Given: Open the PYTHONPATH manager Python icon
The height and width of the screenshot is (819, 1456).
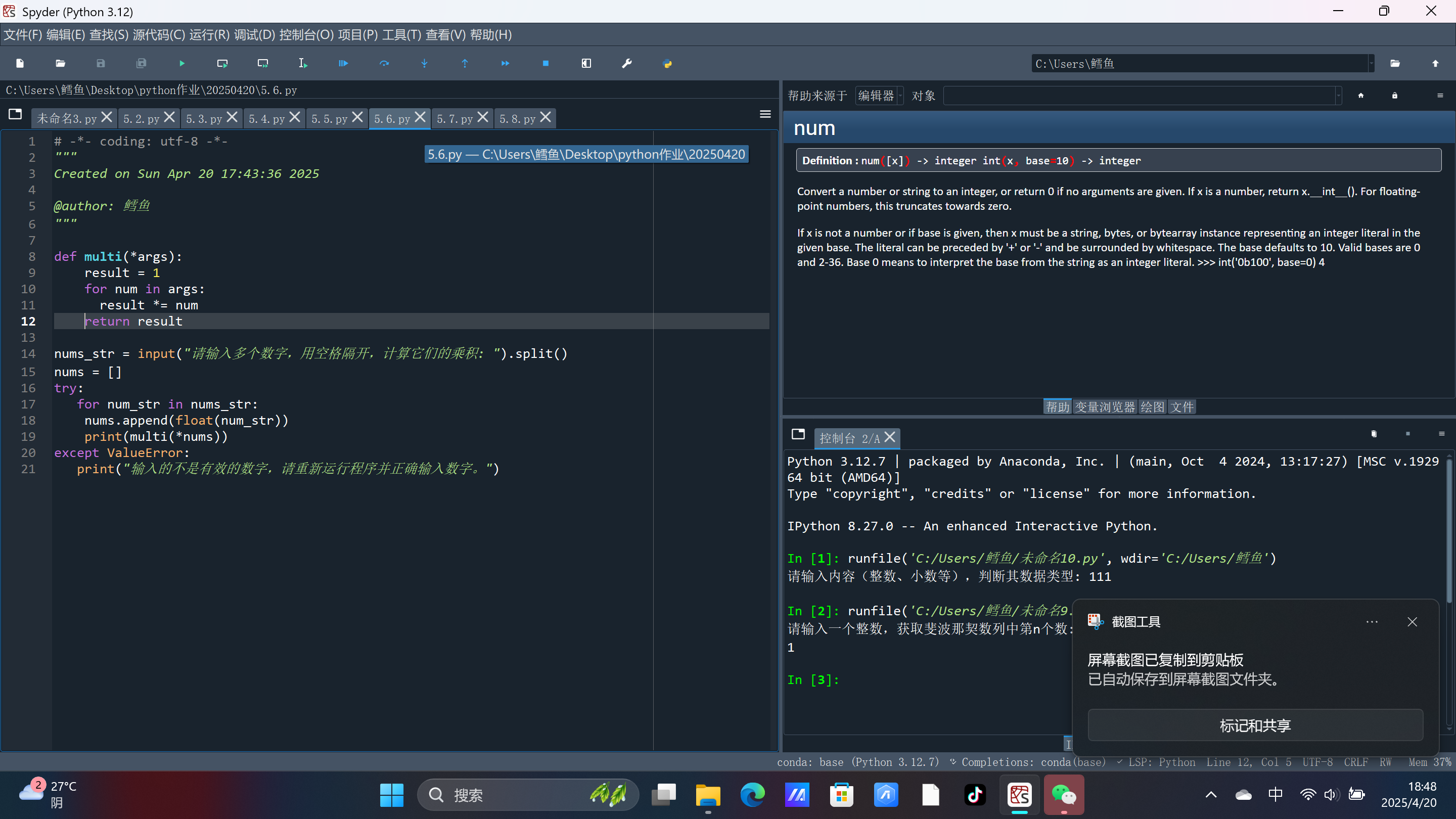Looking at the screenshot, I should [667, 63].
